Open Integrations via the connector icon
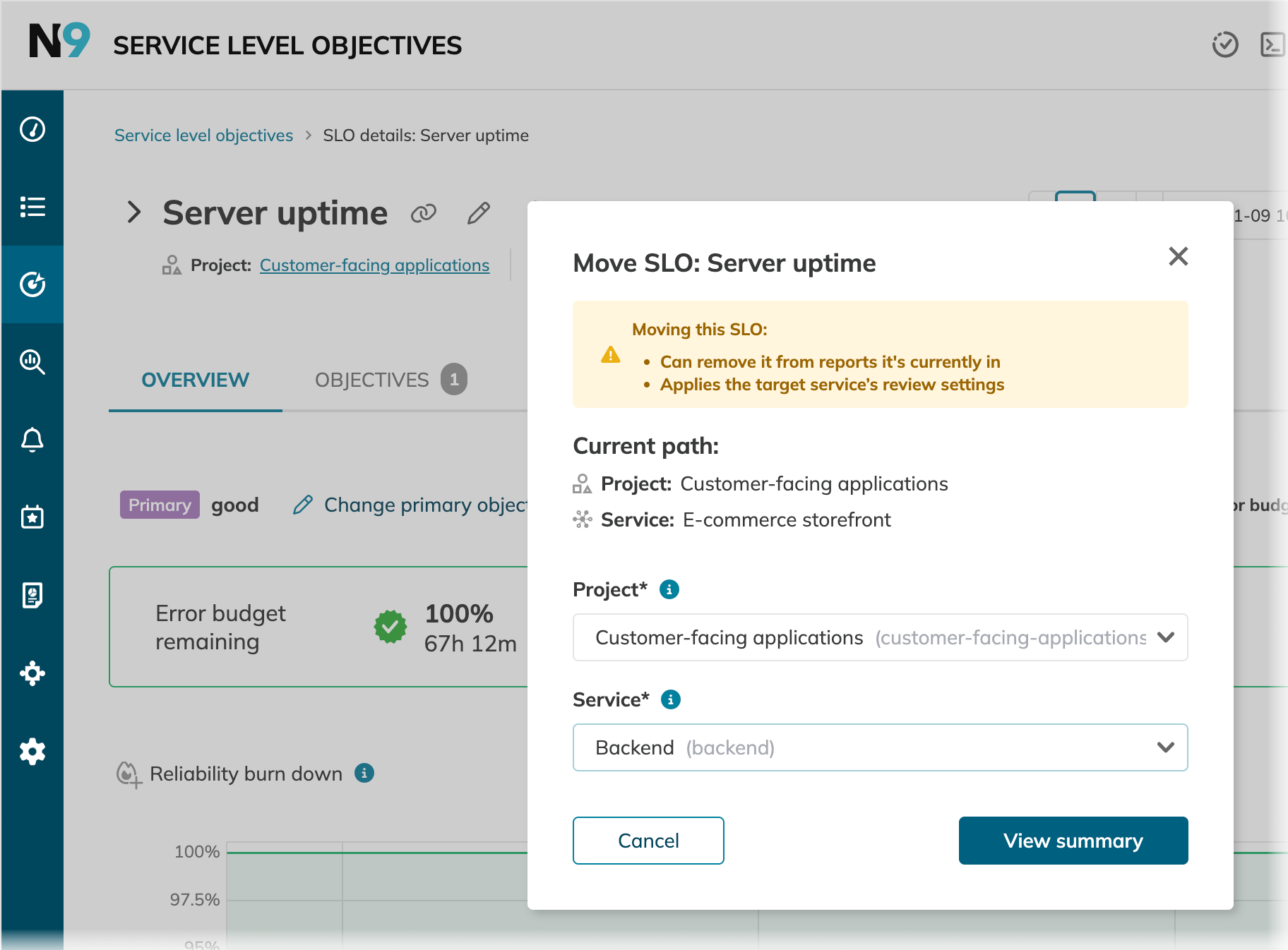 point(32,673)
